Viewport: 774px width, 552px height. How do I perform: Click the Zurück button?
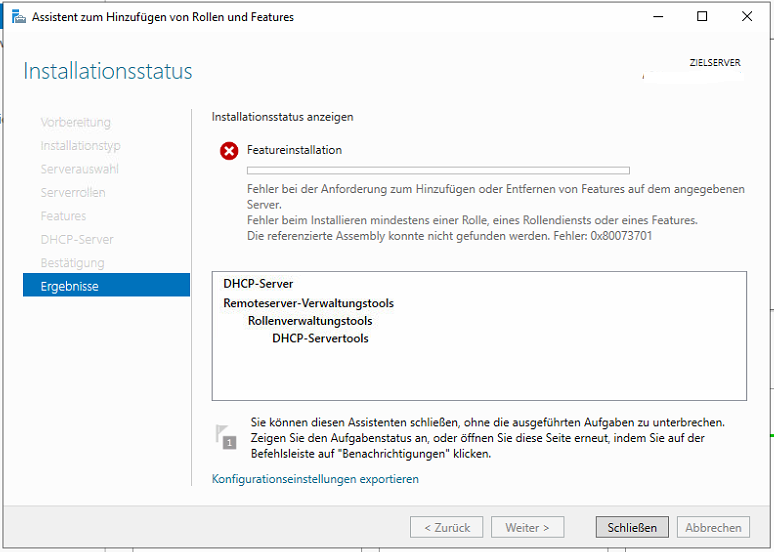(446, 527)
